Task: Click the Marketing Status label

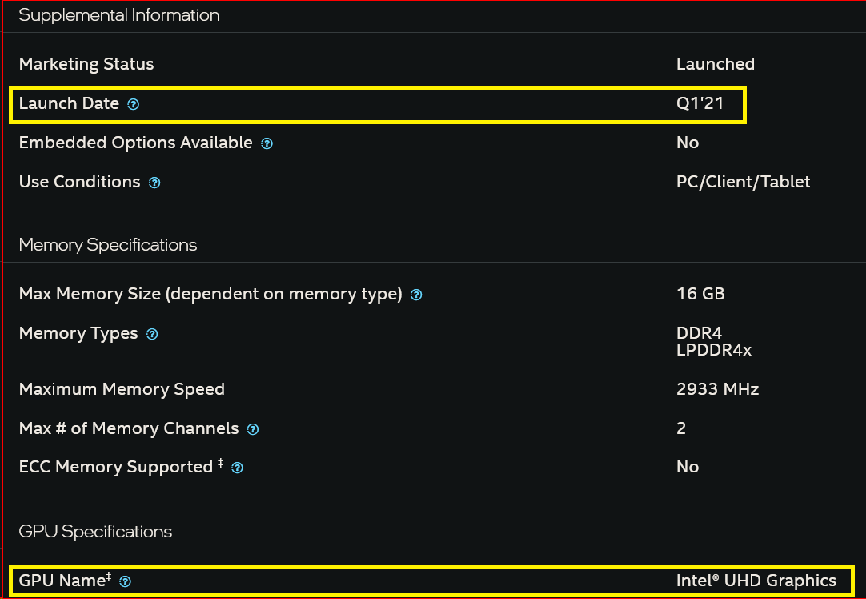Action: (86, 64)
